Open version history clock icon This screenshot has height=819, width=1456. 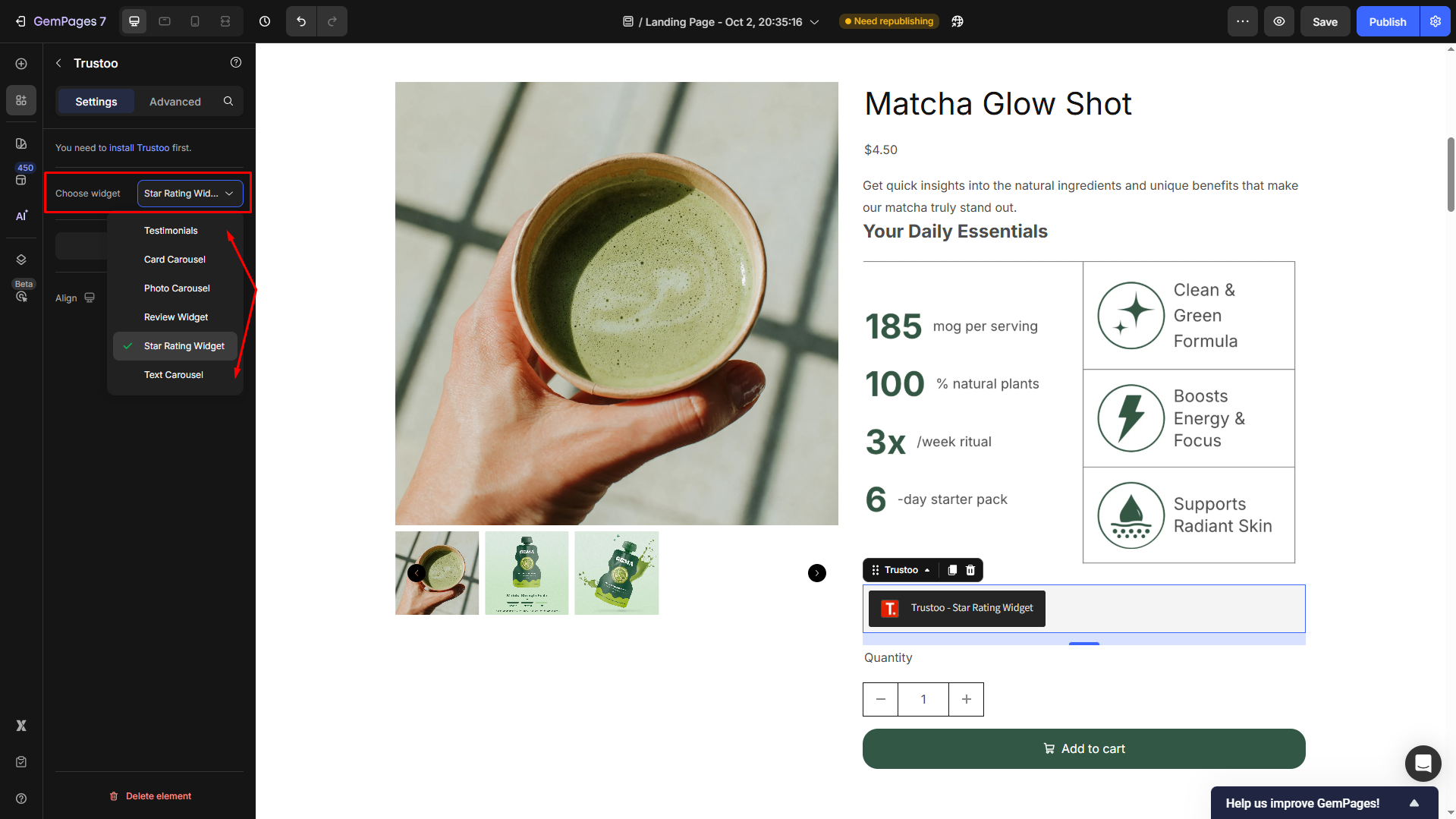click(x=265, y=21)
